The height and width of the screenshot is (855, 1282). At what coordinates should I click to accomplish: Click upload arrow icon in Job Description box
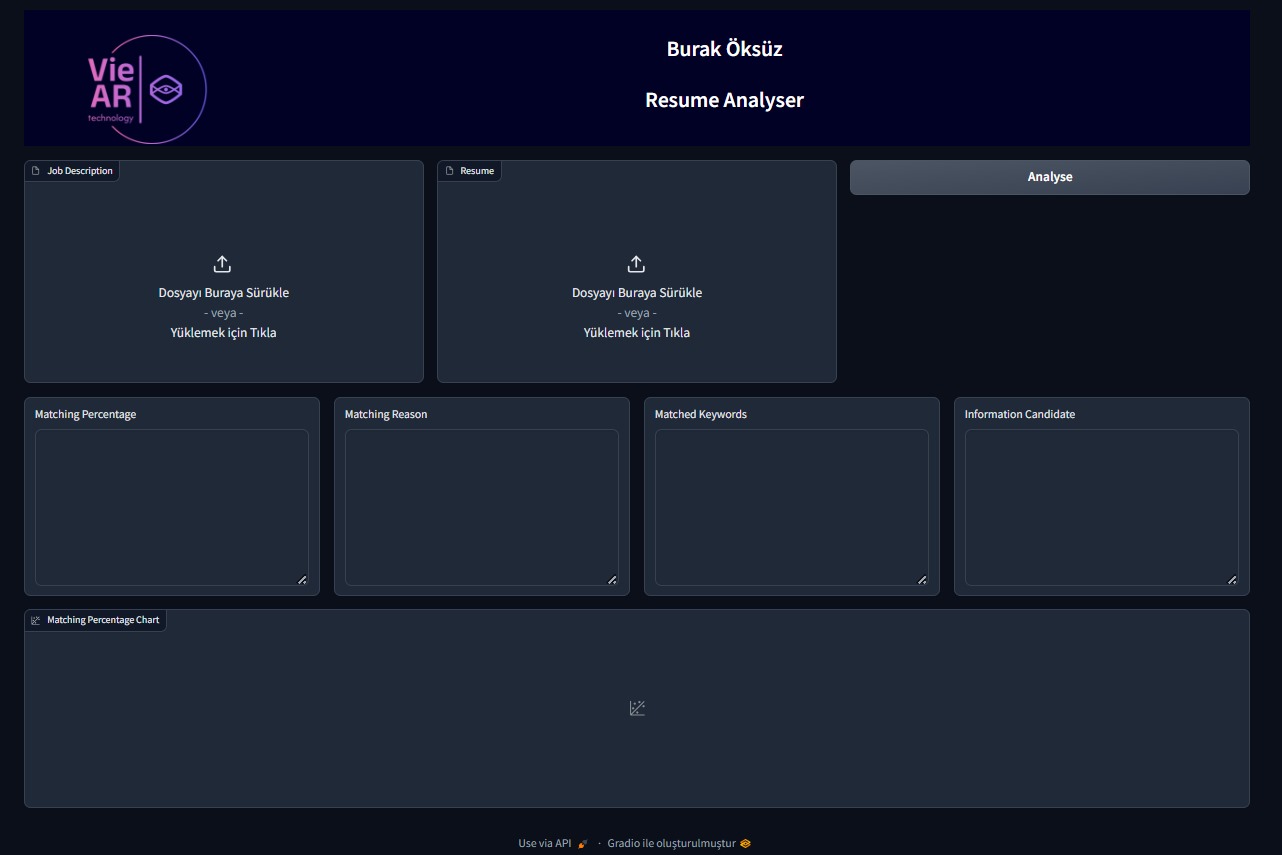point(223,264)
